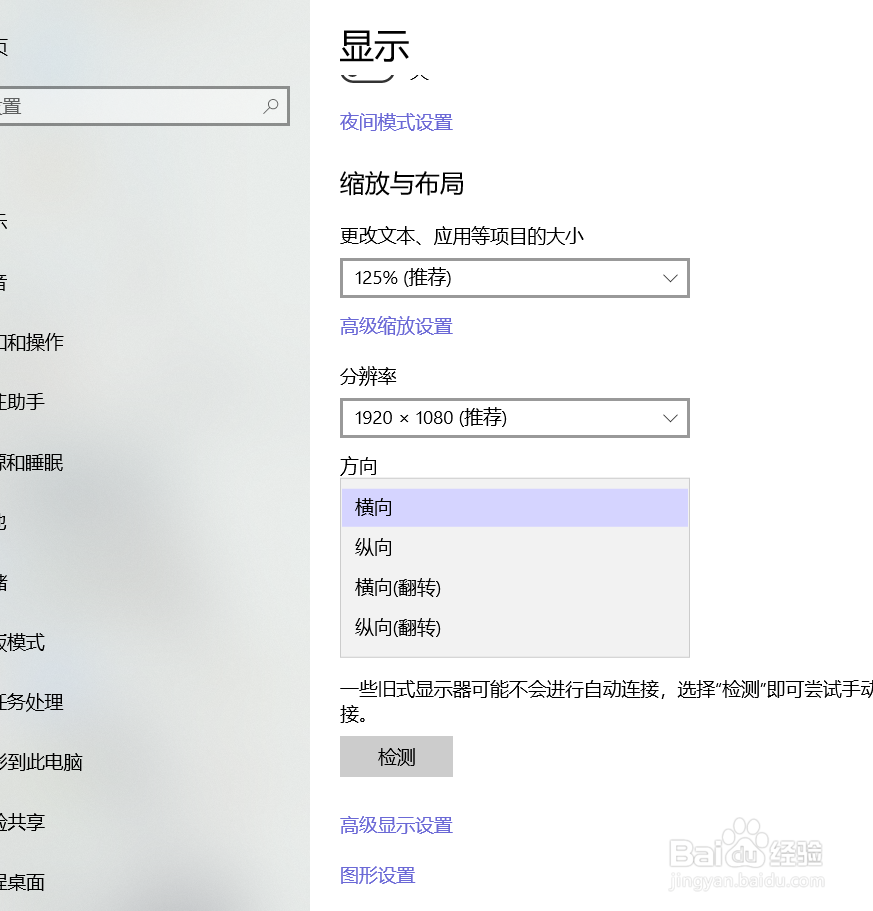The image size is (873, 911).
Task: Focus the settings search input field
Action: pyautogui.click(x=143, y=106)
